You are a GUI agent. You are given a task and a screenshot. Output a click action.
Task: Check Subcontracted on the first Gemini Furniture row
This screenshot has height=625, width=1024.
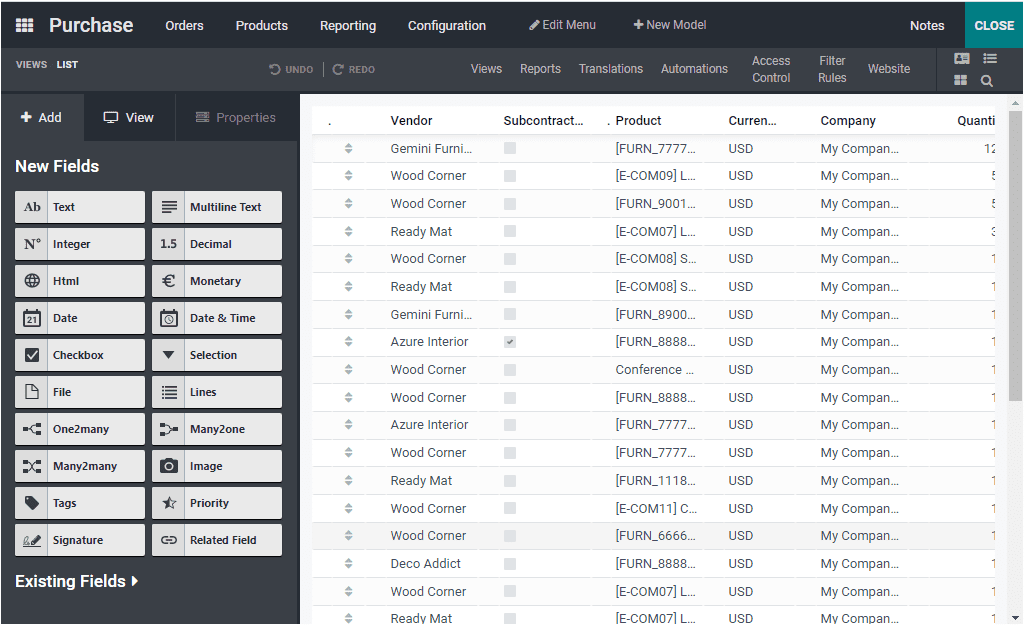(510, 148)
